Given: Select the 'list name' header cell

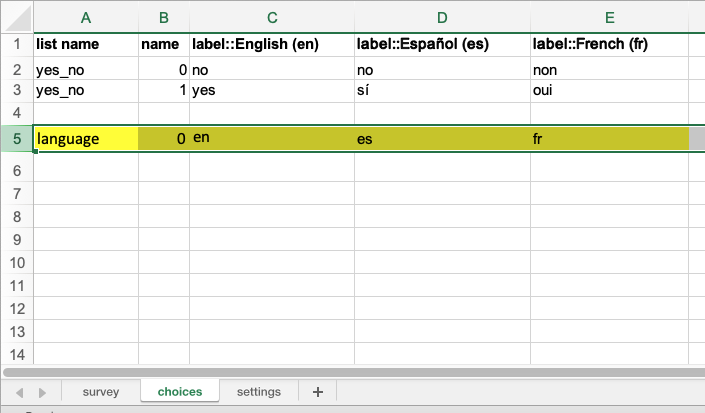Looking at the screenshot, I should pos(86,44).
